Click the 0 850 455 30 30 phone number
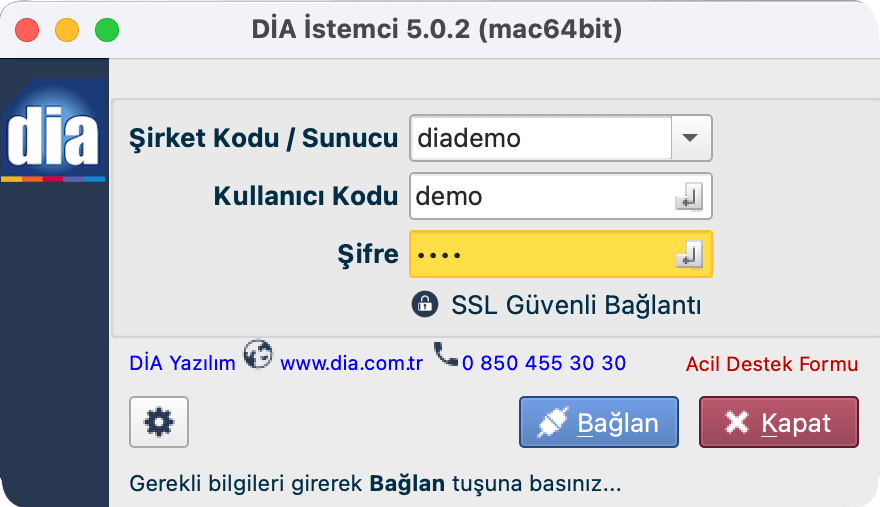The width and height of the screenshot is (880, 507). coord(544,363)
